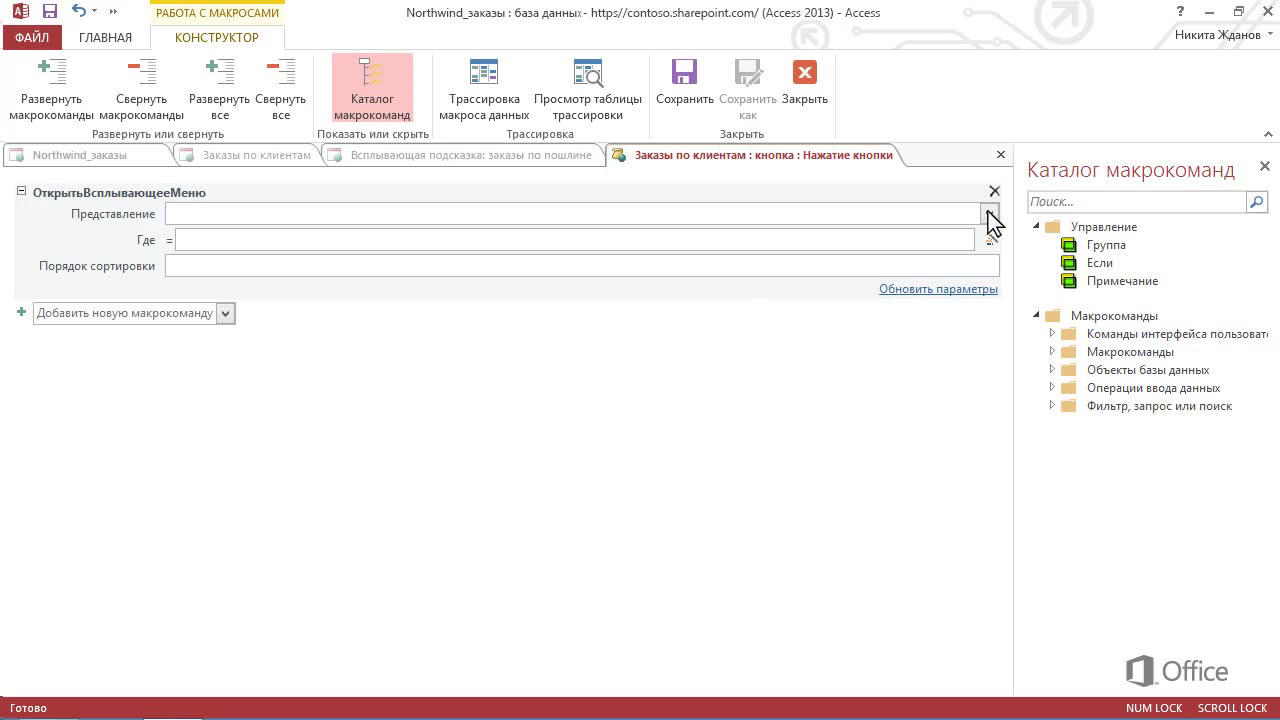Click Свернуть макрокоманды ribbon icon
This screenshot has width=1280, height=720.
(x=141, y=89)
